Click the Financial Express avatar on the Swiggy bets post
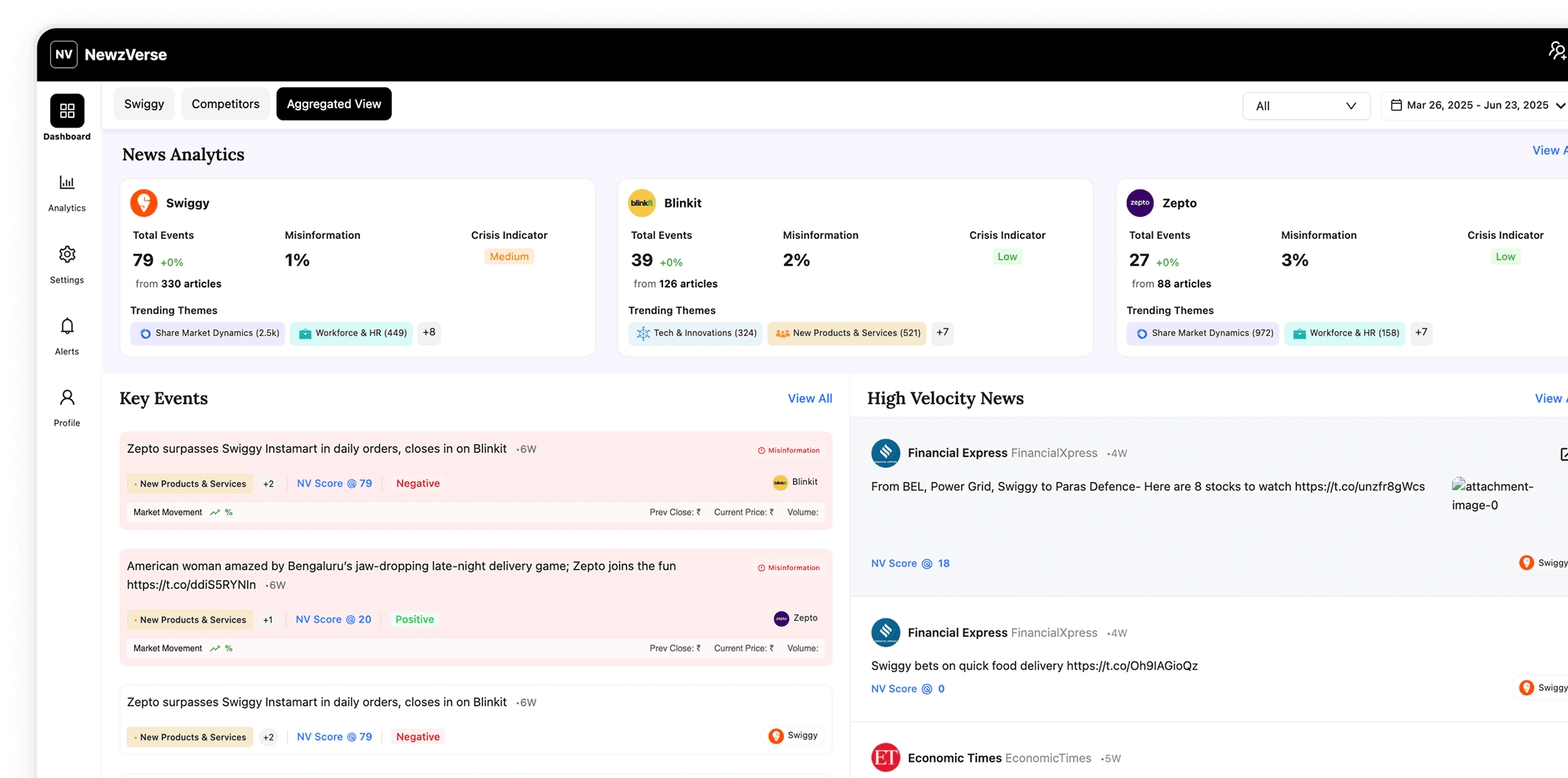This screenshot has width=1568, height=778. (x=886, y=633)
